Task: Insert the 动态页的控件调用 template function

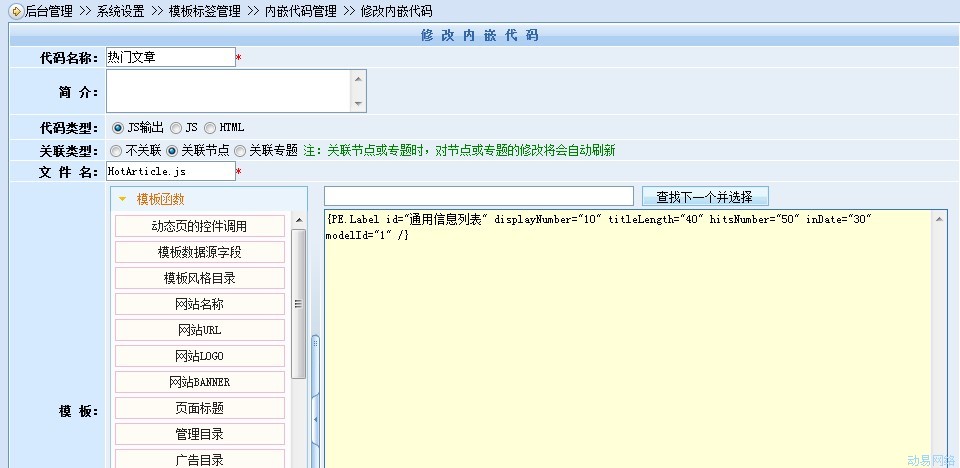Action: point(200,226)
